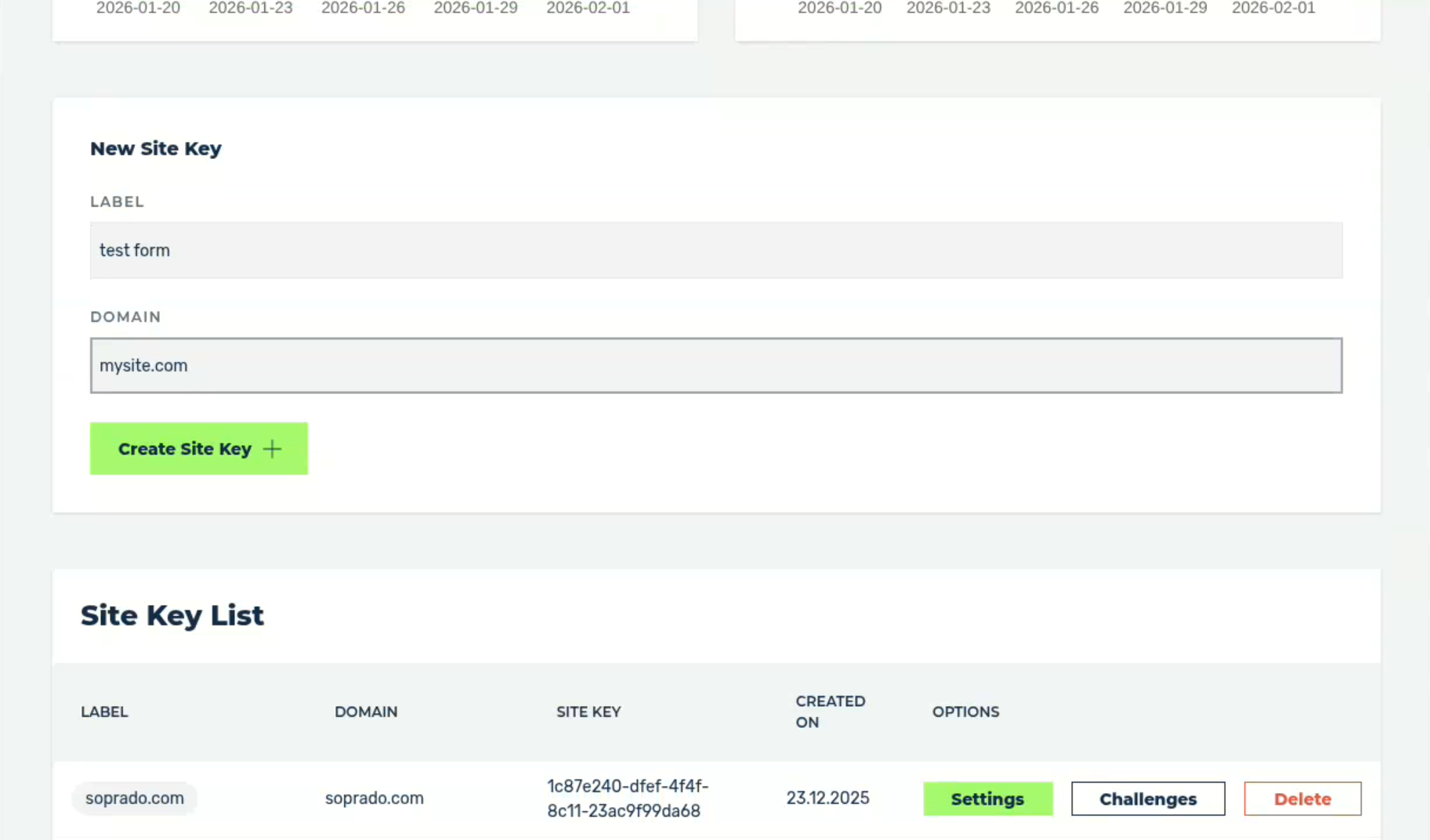Click the 2026-02-01 date on the left chart
The width and height of the screenshot is (1430, 840).
point(588,9)
